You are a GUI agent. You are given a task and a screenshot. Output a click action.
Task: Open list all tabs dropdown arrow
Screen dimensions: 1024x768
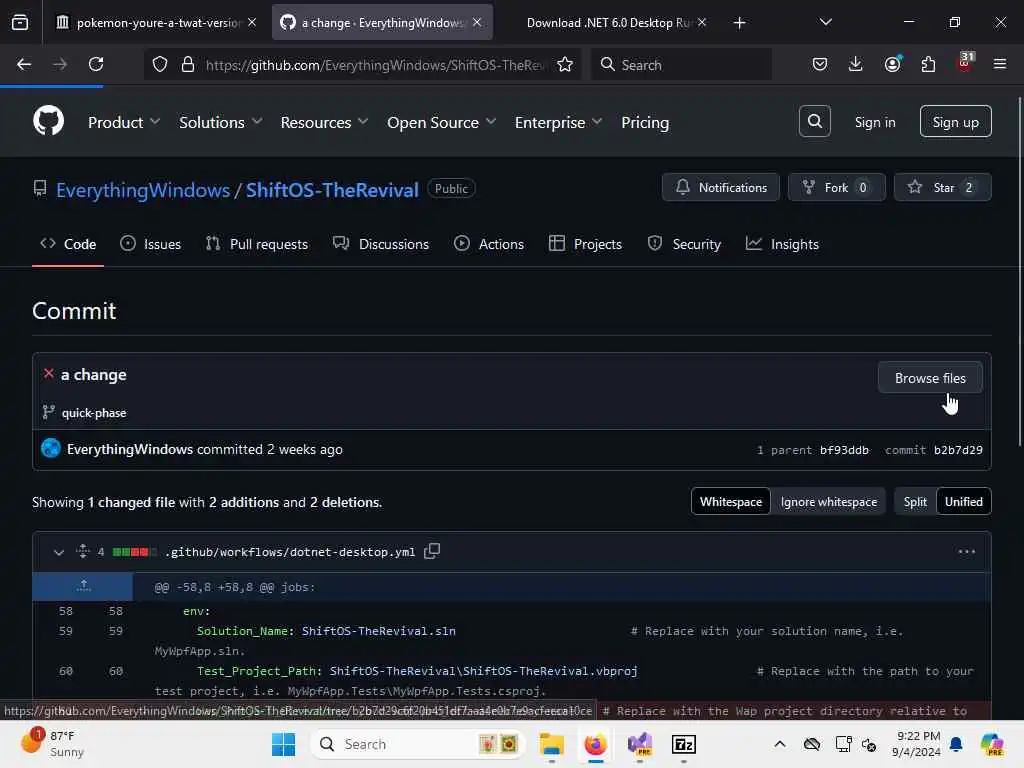pos(825,23)
